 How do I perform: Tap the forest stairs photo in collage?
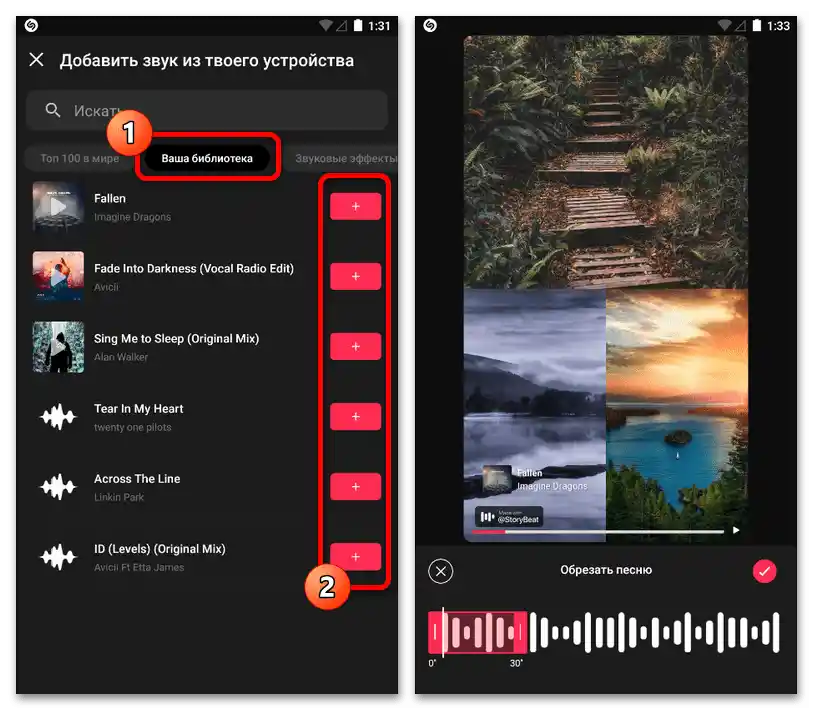pyautogui.click(x=606, y=162)
